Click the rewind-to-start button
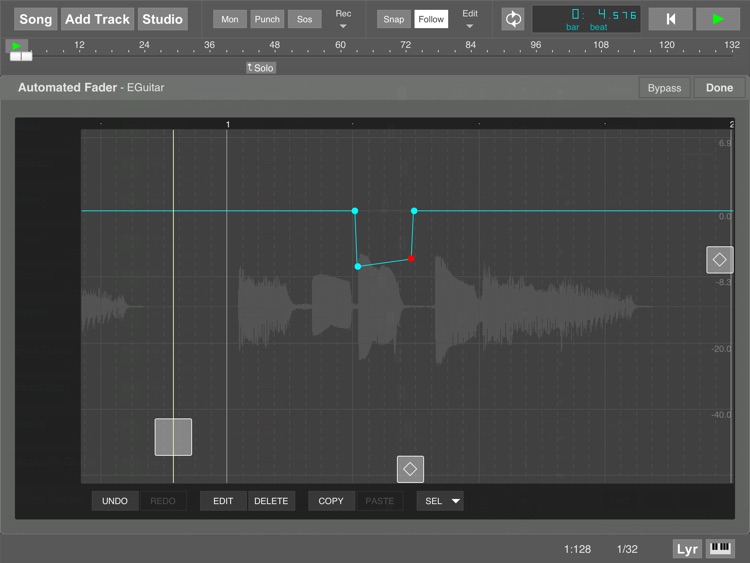 coord(671,19)
